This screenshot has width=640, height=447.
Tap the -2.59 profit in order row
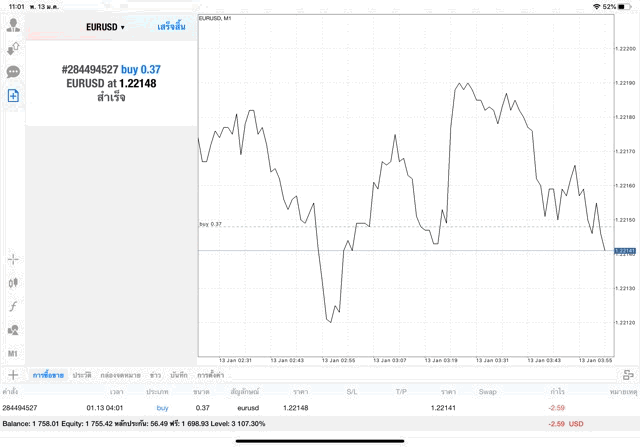557,408
